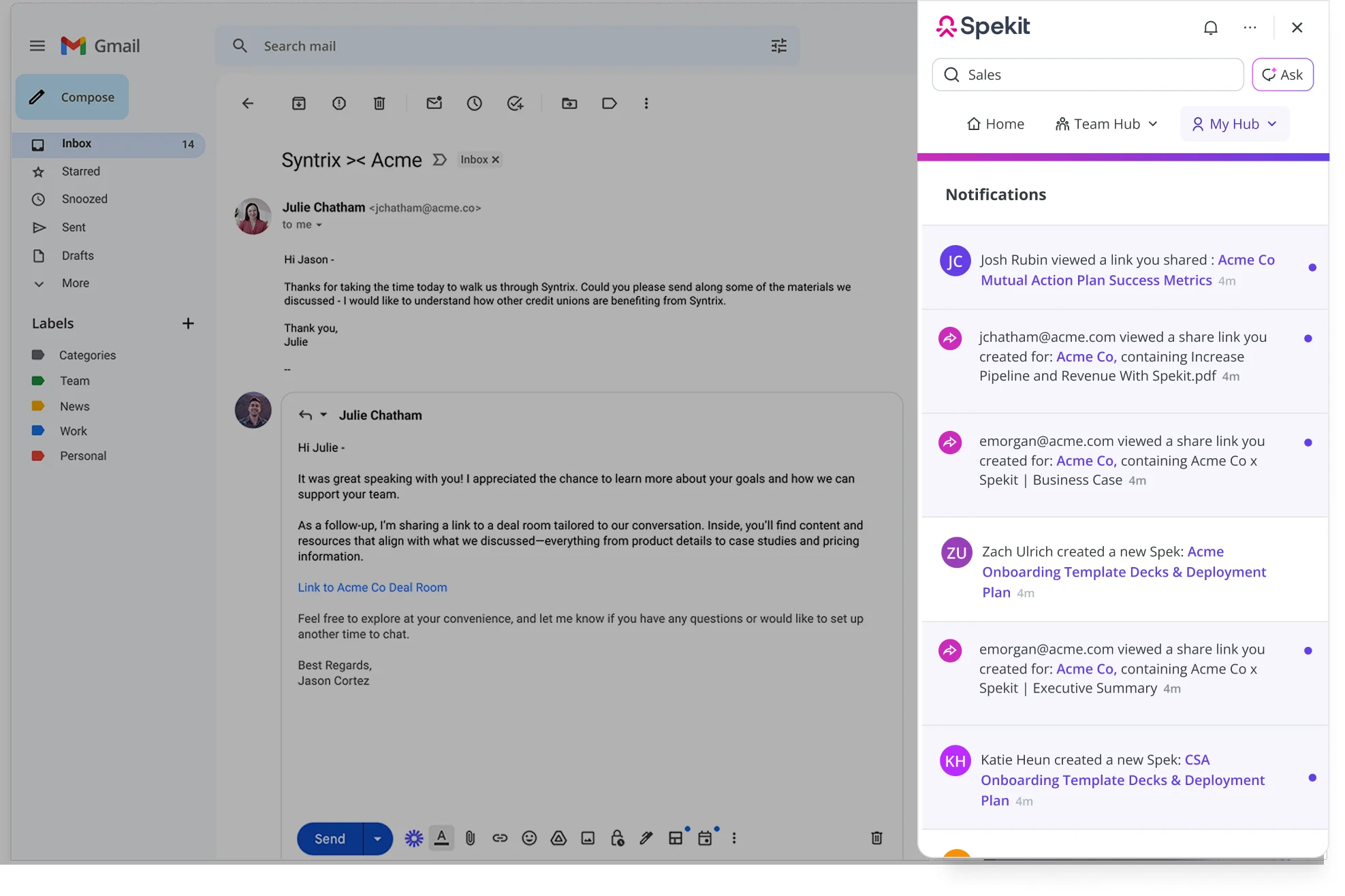The image size is (1345, 896).
Task: Open Link to Acme Co Deal Room
Action: 373,588
